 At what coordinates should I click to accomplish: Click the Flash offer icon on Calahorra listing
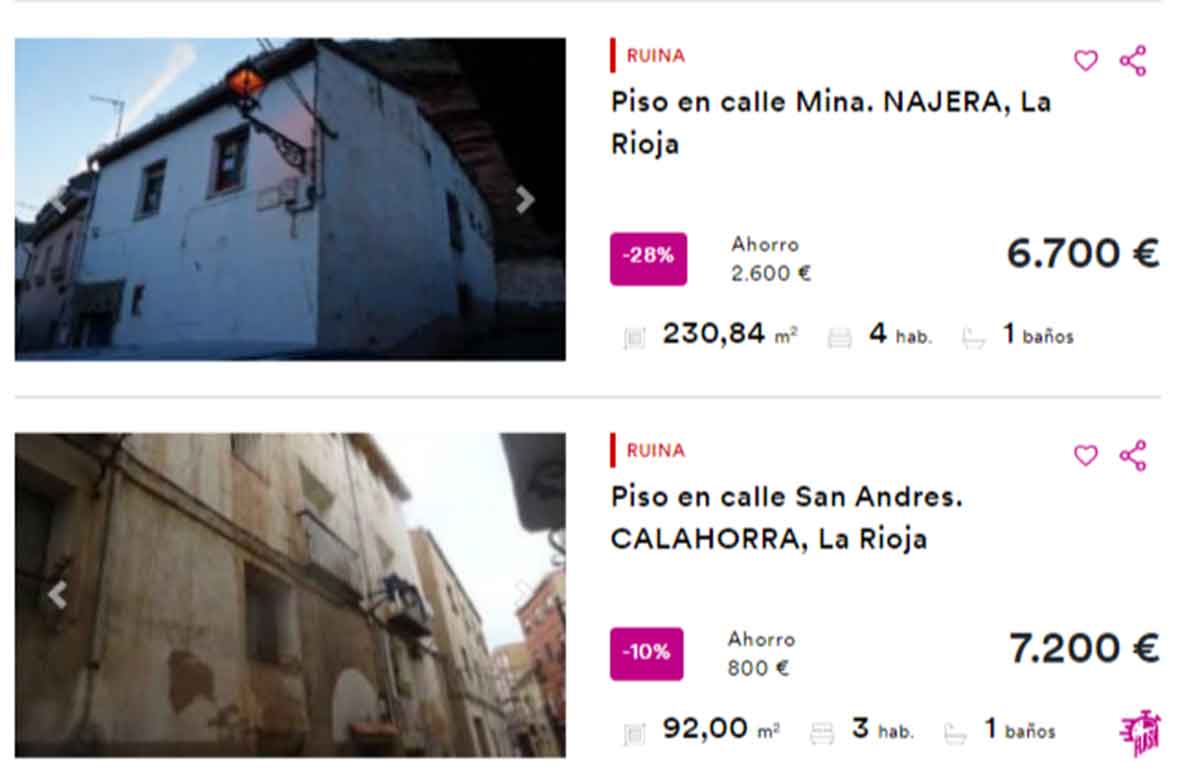1139,733
